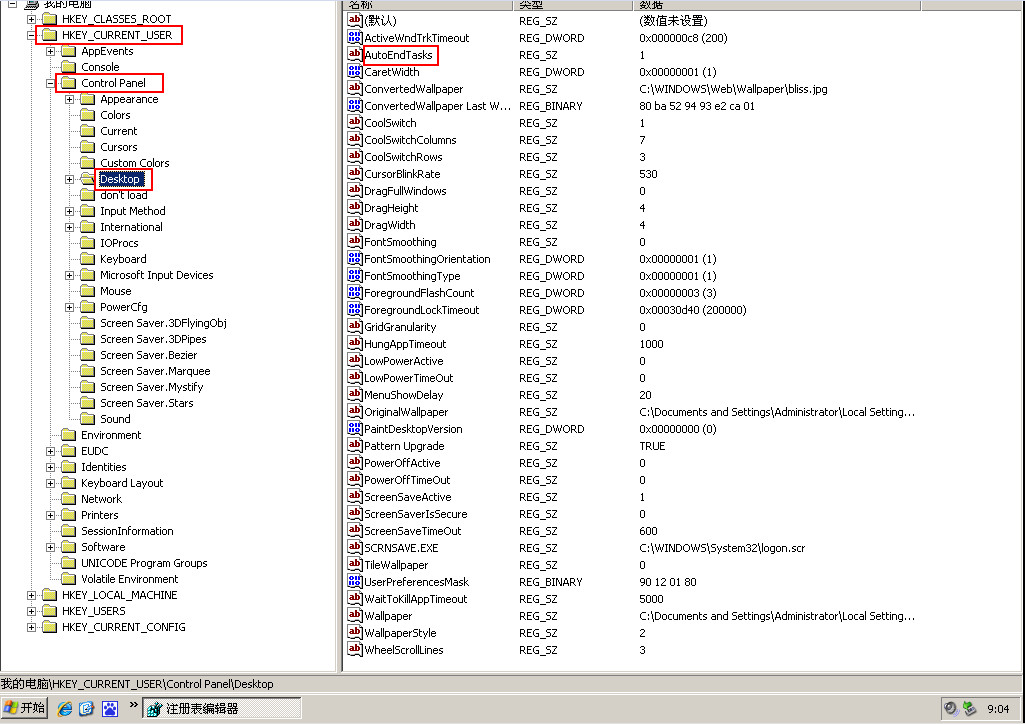Image resolution: width=1025 pixels, height=725 pixels.
Task: Click the UserPreferencesMask binary value icon
Action: coord(354,582)
